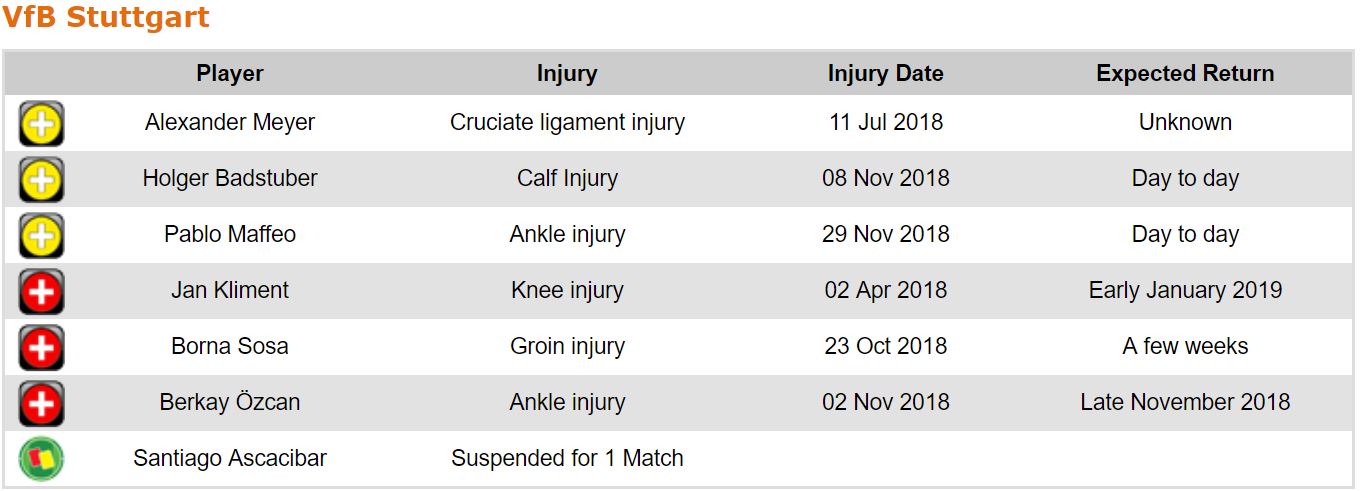The image size is (1361, 491).
Task: Select Pablo Maffeo's yellow status icon
Action: click(x=41, y=236)
